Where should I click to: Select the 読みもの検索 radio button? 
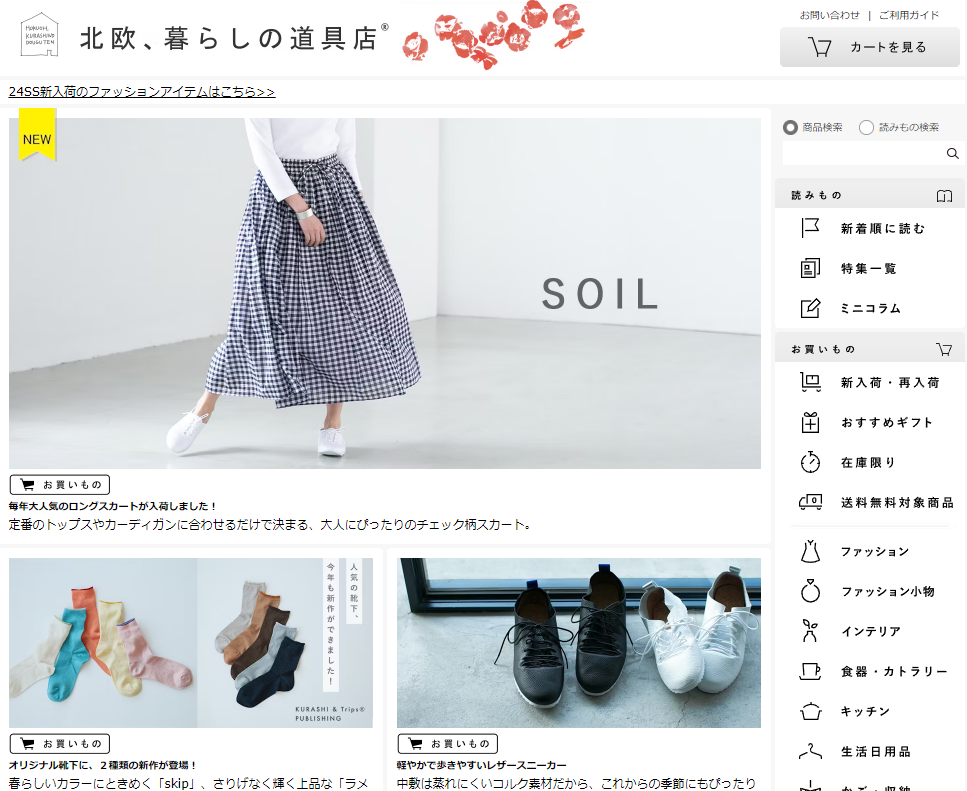[x=866, y=127]
